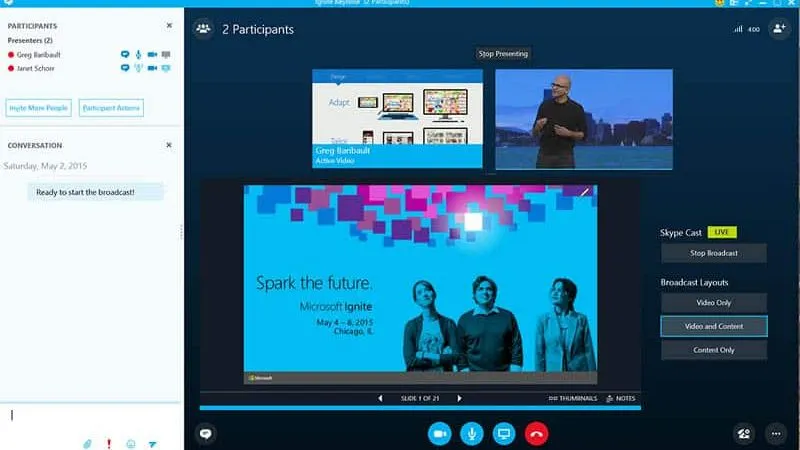Screen dimensions: 800x450
Task: Click the Greg Banbault participant name
Action: (x=38, y=55)
